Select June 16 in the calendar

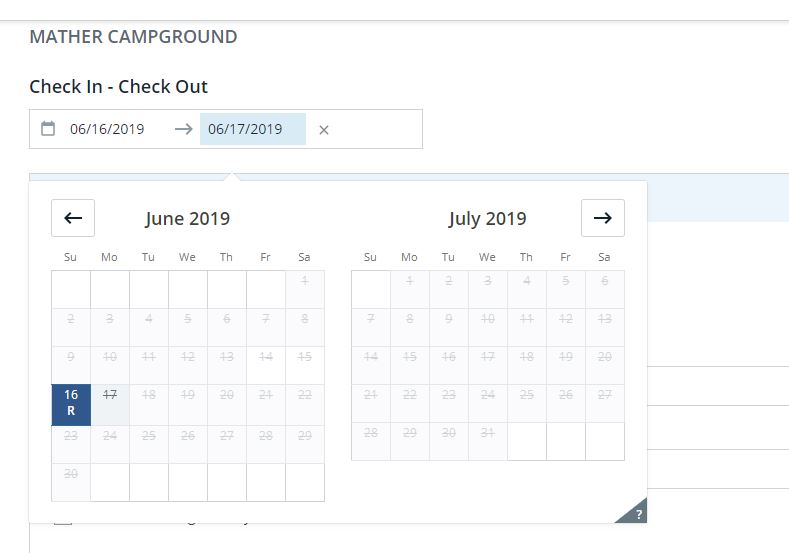tap(71, 404)
